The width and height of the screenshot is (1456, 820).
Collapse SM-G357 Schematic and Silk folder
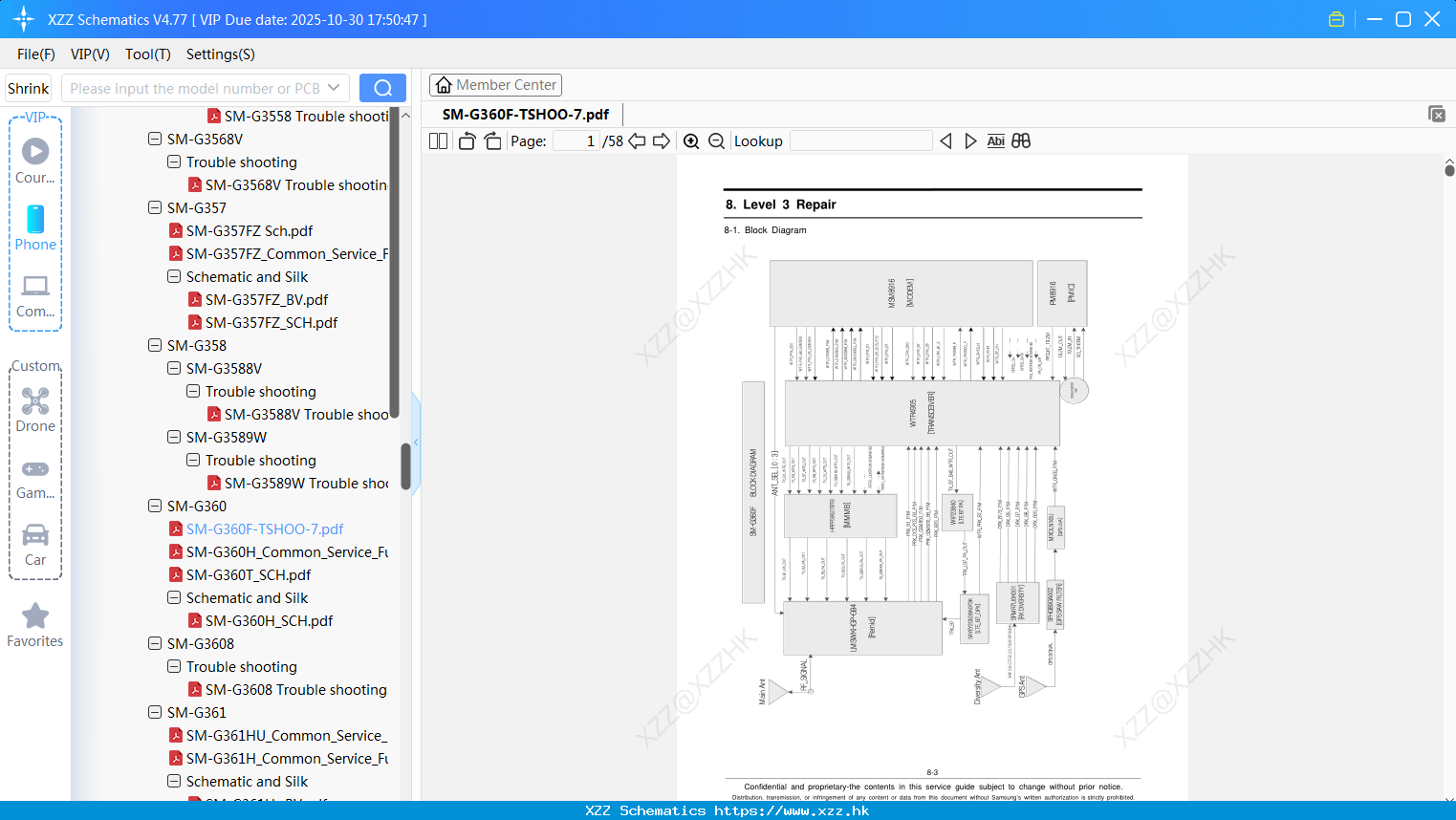pos(174,276)
